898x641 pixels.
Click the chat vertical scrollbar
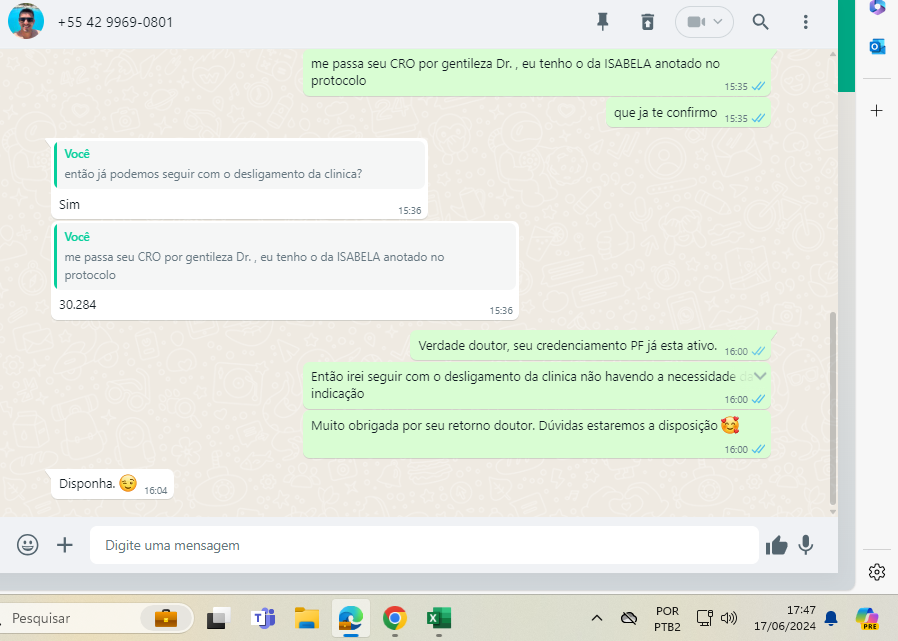pos(833,408)
